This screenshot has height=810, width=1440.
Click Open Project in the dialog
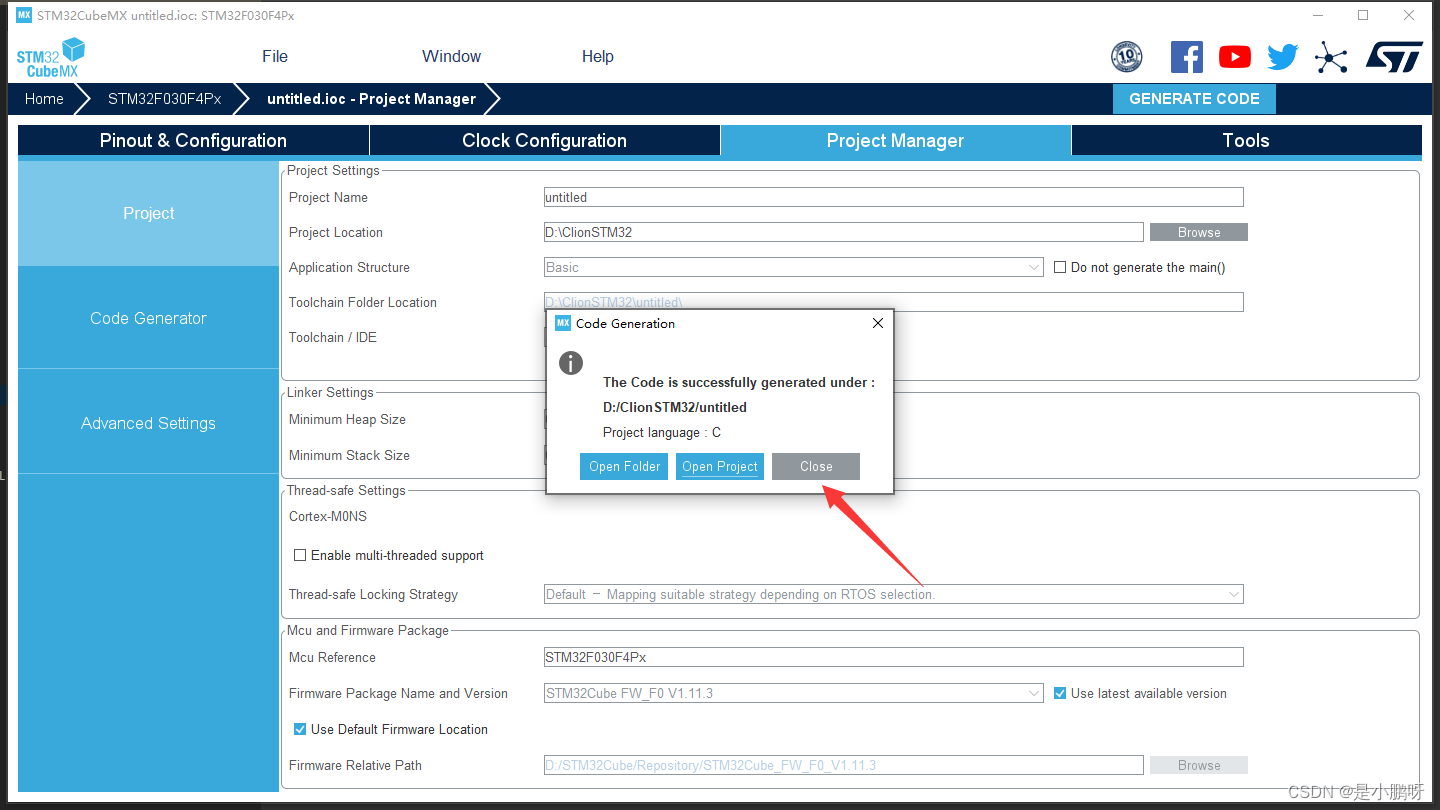[x=720, y=466]
